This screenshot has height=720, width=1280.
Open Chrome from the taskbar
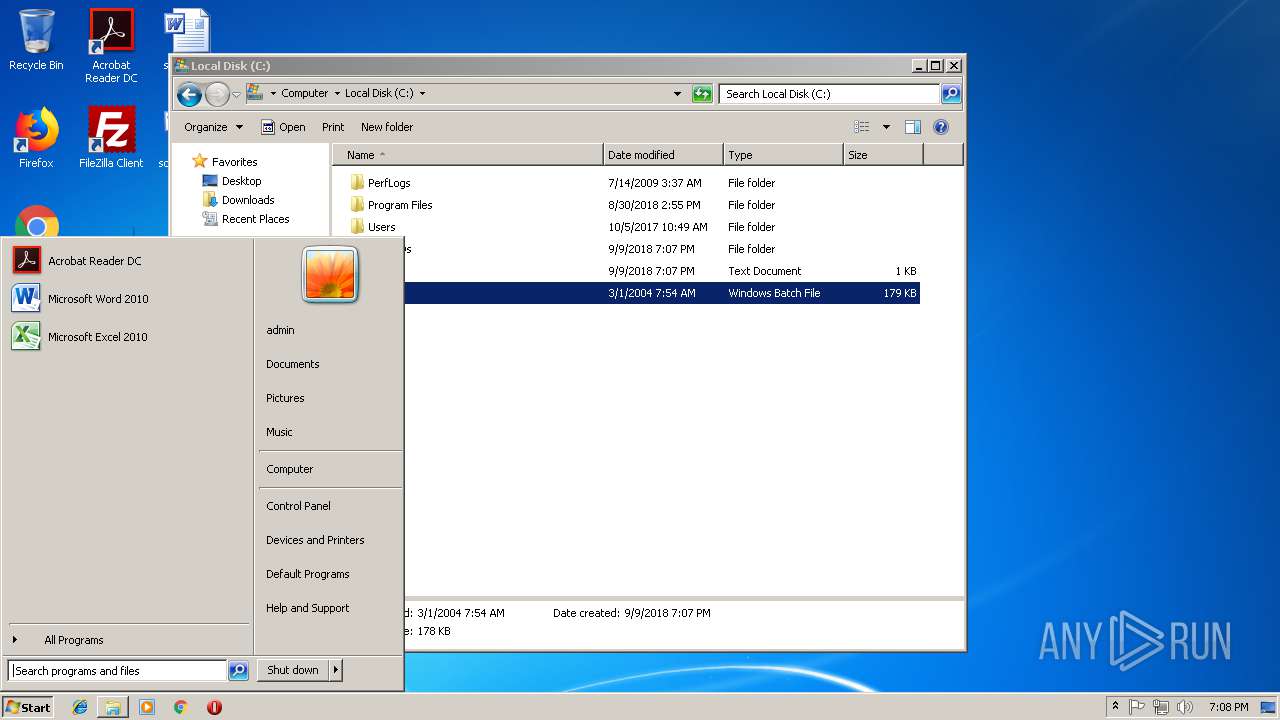tap(180, 707)
